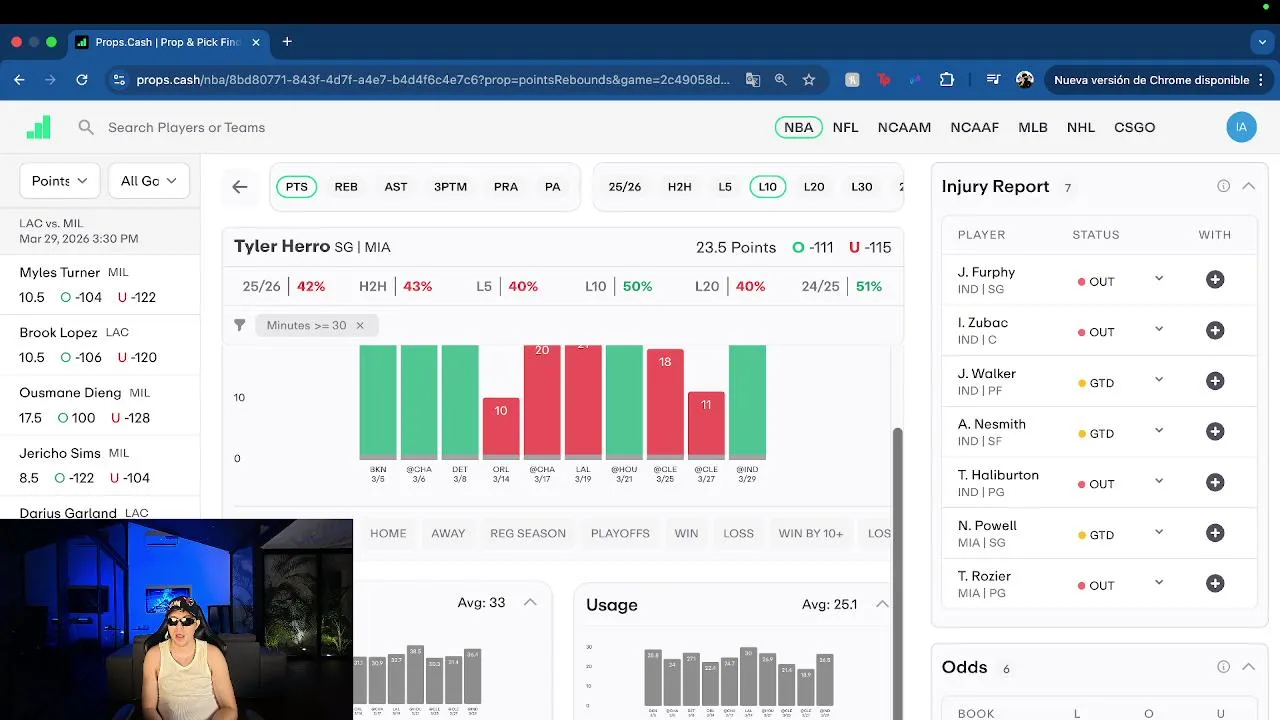Image resolution: width=1280 pixels, height=720 pixels.
Task: Switch to NHL league tab
Action: point(1081,127)
